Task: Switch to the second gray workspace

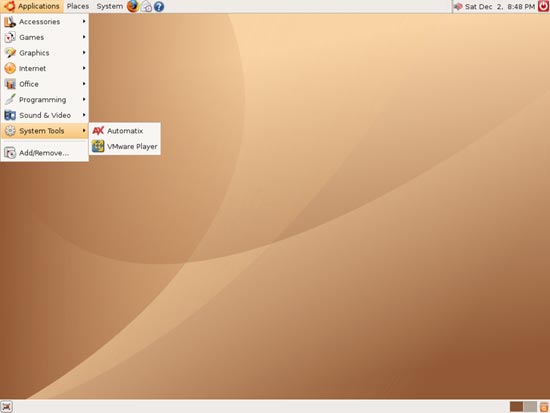Action: click(530, 407)
